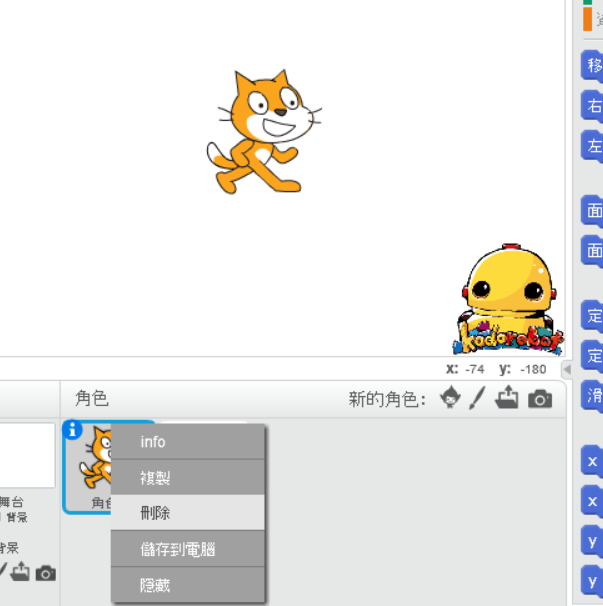Viewport: 603px width, 606px height.
Task: Select the orange block category swatch
Action: 588,19
